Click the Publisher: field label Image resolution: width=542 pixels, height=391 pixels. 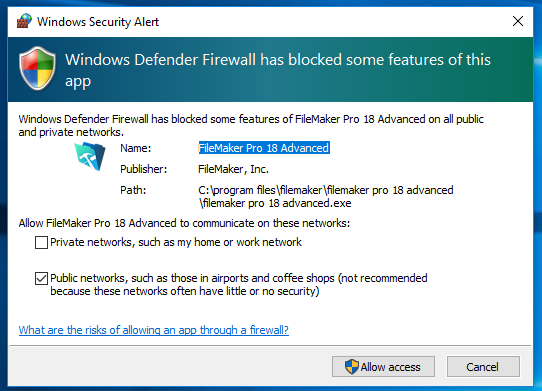pyautogui.click(x=143, y=169)
